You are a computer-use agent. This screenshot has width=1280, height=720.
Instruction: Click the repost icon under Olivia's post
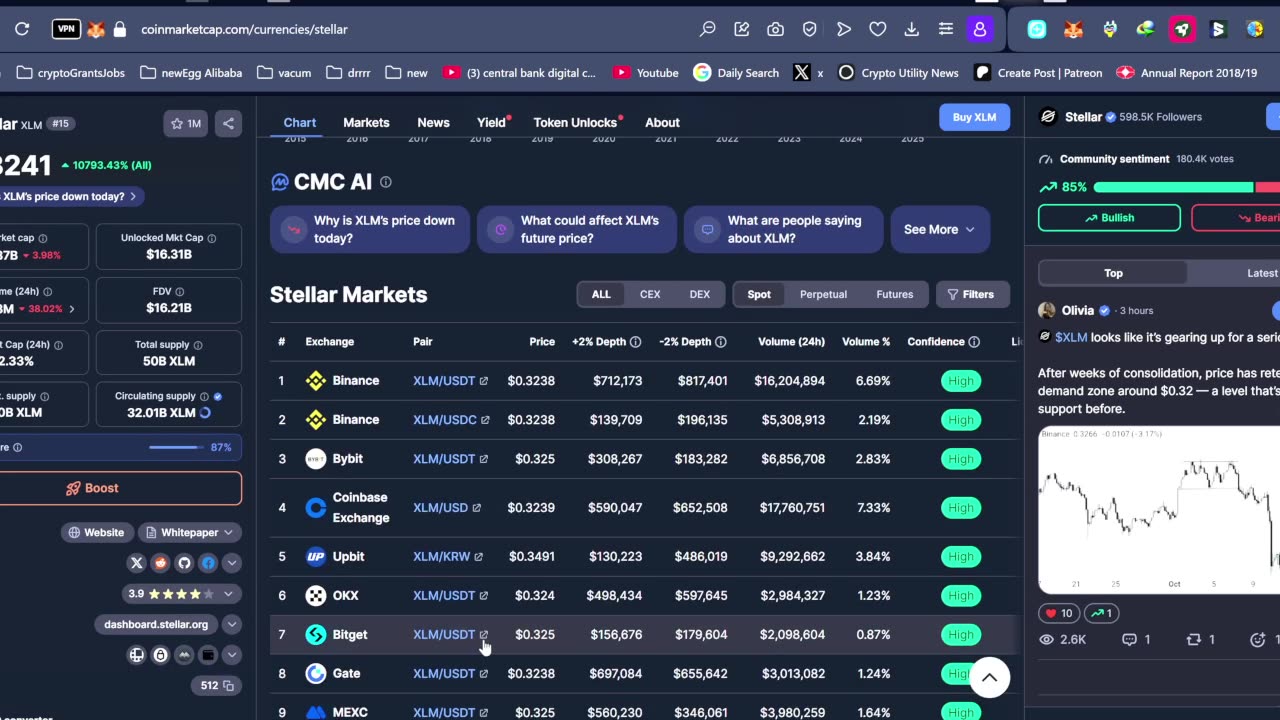[1193, 639]
